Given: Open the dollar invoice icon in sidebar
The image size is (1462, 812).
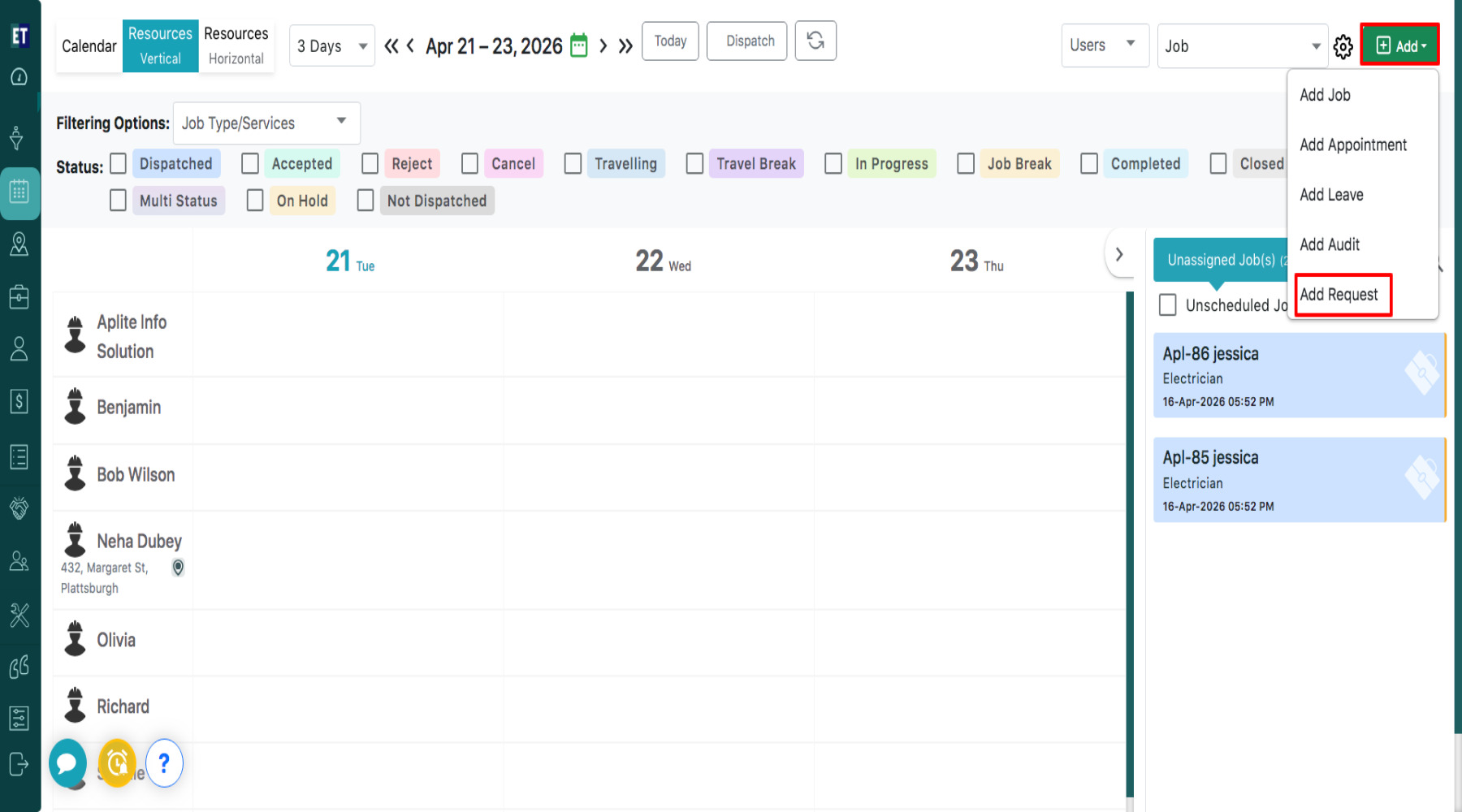Looking at the screenshot, I should tap(19, 401).
